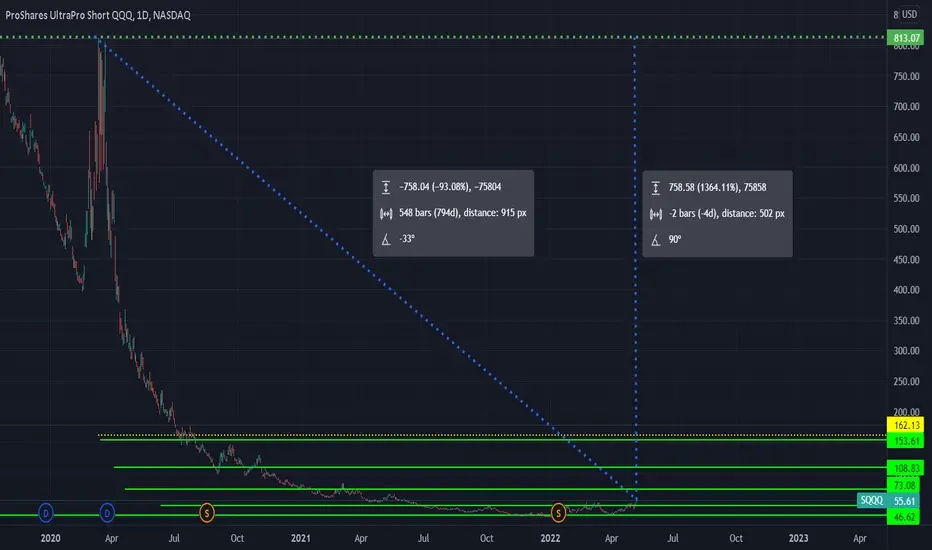This screenshot has width=932, height=550.
Task: Open the split S marker before Oct 2020
Action: (206, 513)
